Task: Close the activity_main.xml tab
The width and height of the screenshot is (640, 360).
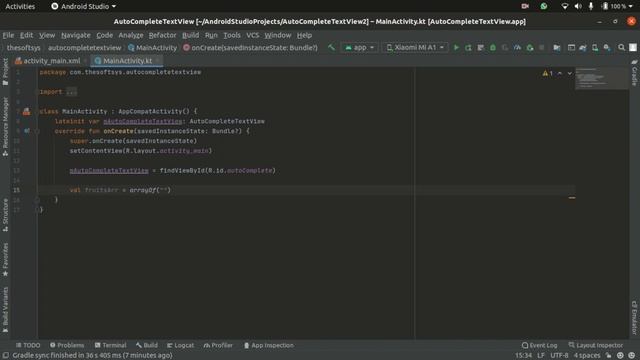Action: pyautogui.click(x=86, y=61)
